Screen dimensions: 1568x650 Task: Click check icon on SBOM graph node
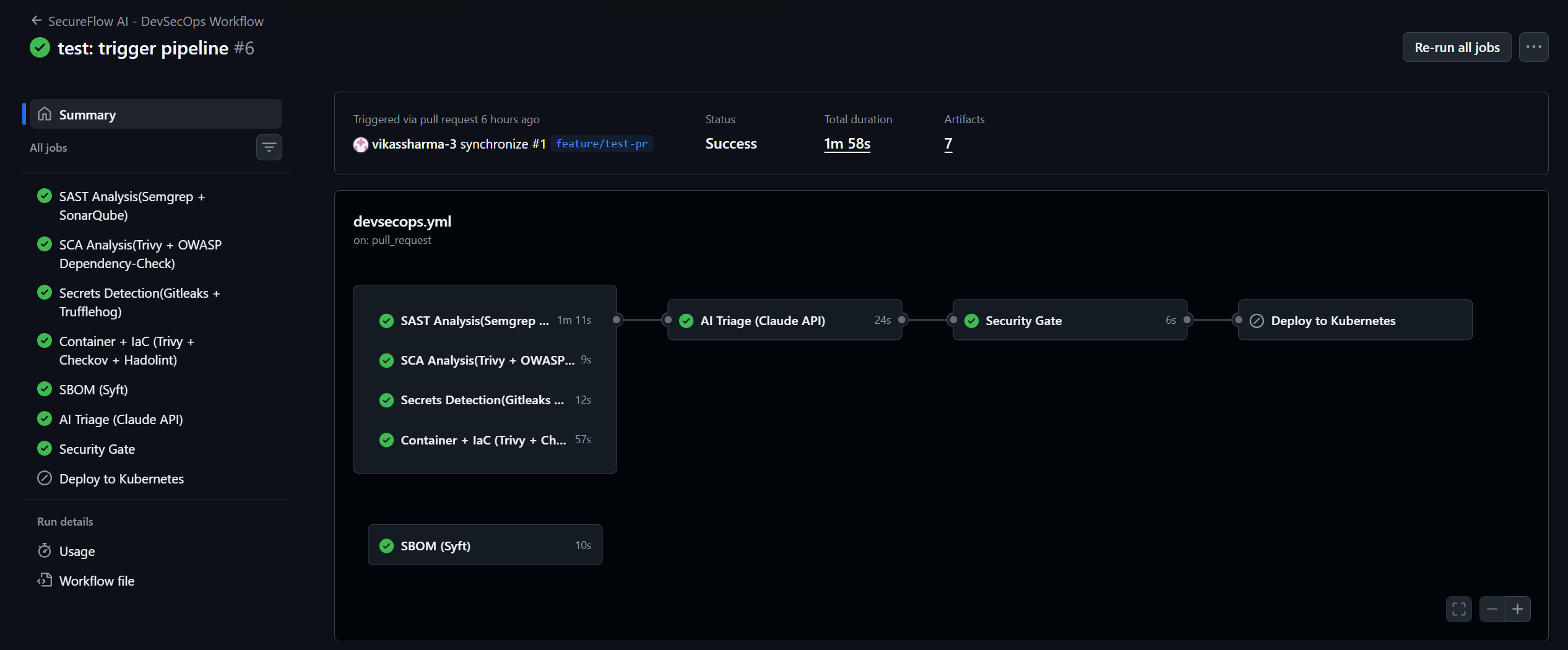click(x=386, y=545)
